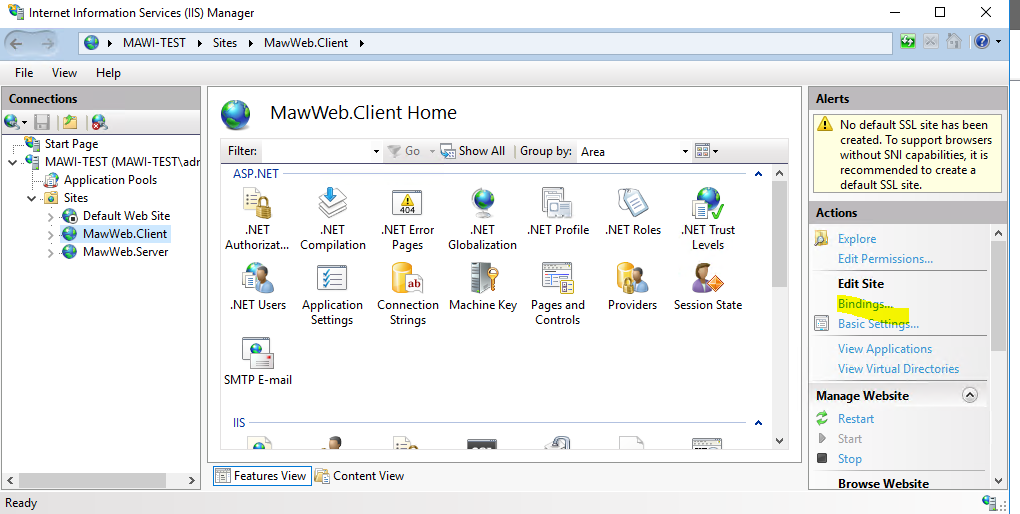Click the Bindings... link
This screenshot has height=514, width=1020.
865,304
